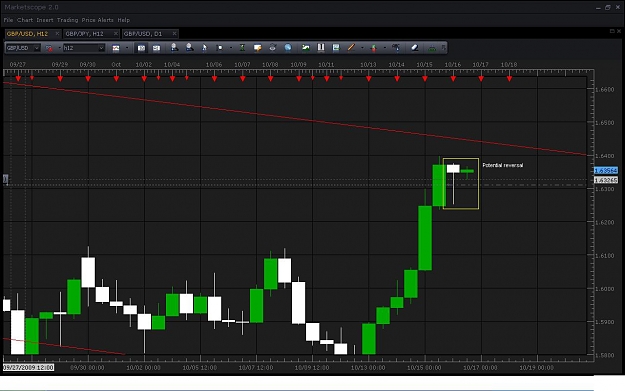The image size is (625, 391).
Task: Open the h12 timeframe dropdown
Action: click(x=101, y=48)
